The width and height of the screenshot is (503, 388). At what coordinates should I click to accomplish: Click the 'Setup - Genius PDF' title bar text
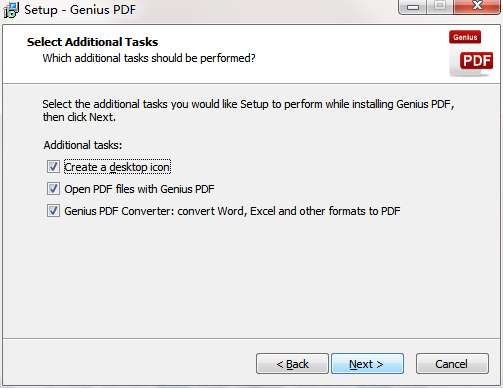pyautogui.click(x=80, y=10)
